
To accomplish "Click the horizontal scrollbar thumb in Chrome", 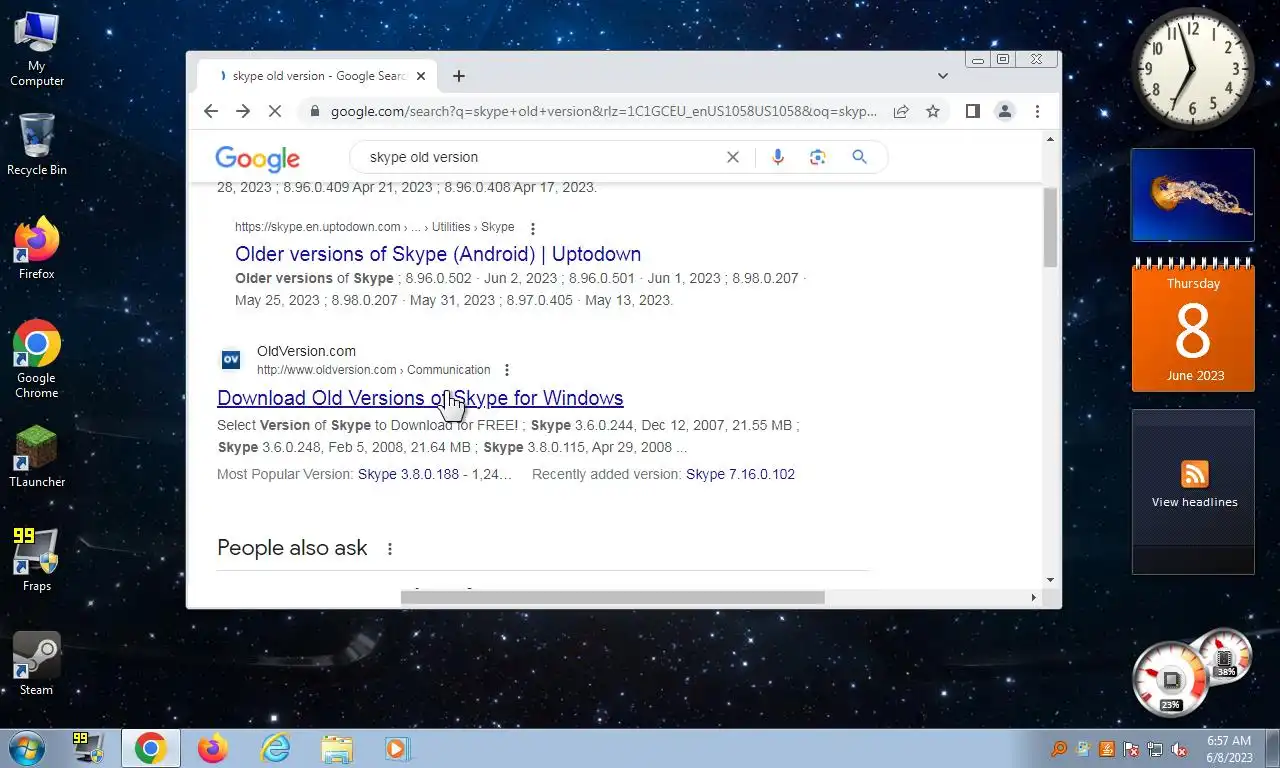I will [x=612, y=597].
